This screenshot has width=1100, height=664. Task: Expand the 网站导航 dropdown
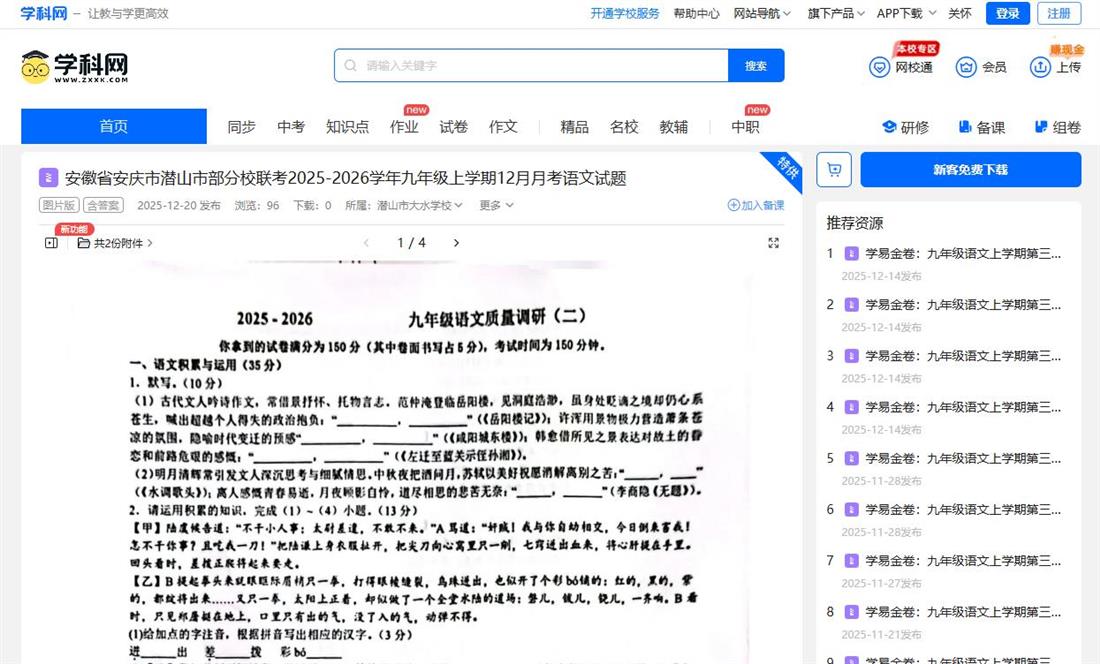coord(762,13)
